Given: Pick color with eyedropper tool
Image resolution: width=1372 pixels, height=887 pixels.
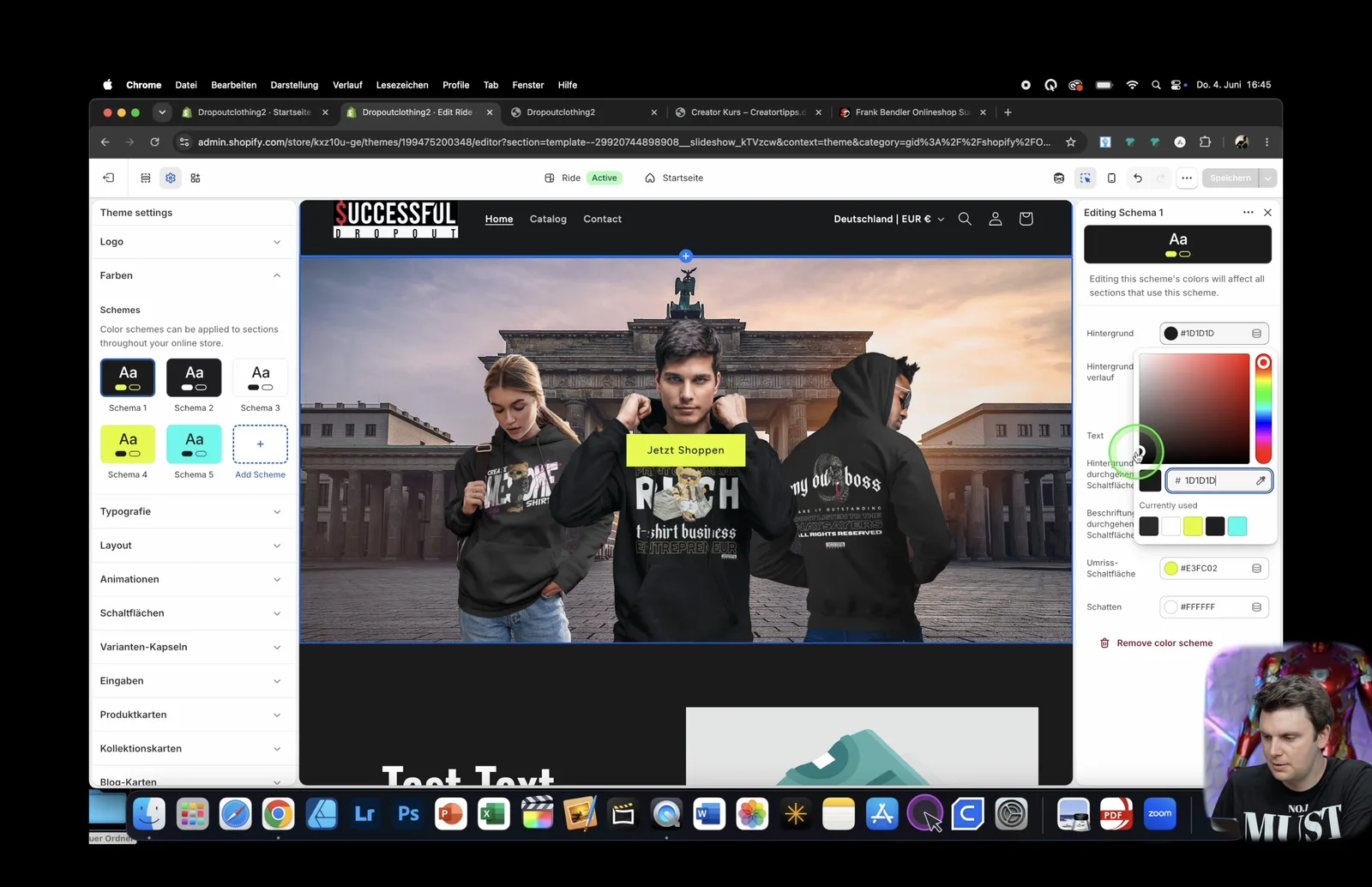Looking at the screenshot, I should [x=1261, y=480].
